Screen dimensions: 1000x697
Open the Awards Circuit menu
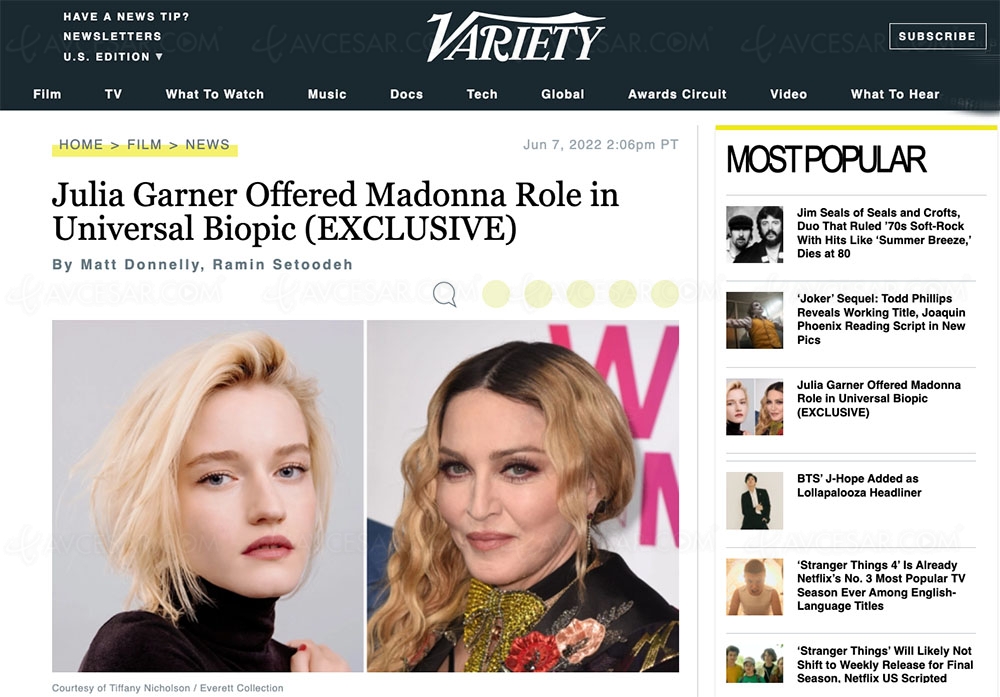point(677,94)
